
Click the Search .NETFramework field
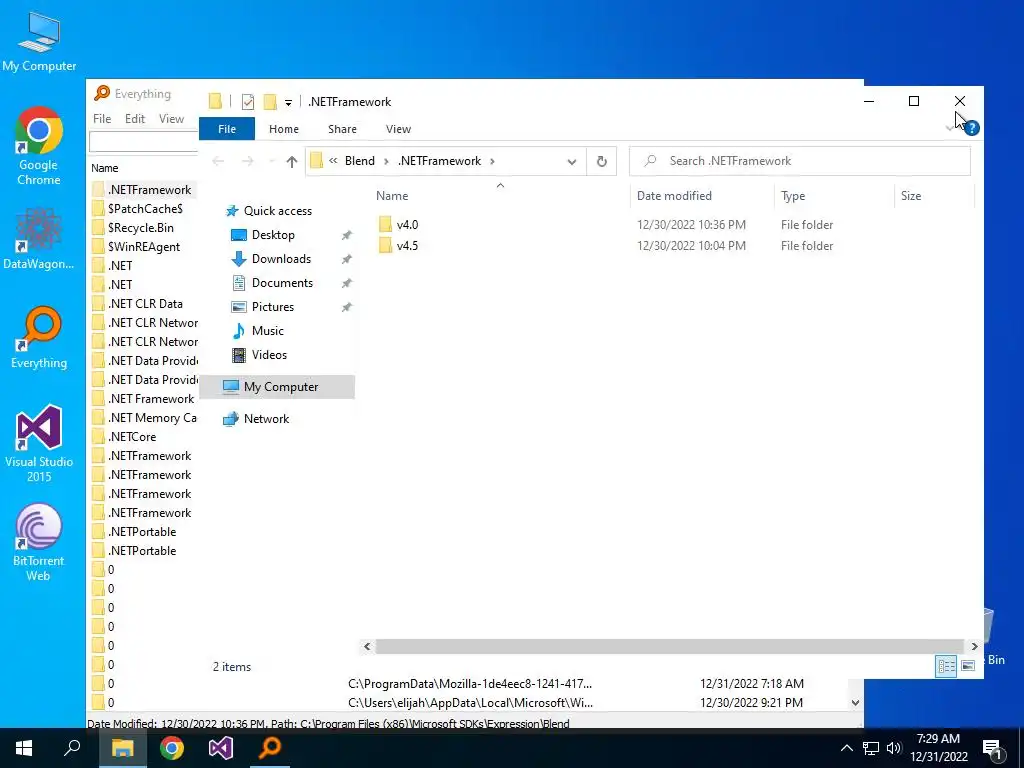[799, 161]
